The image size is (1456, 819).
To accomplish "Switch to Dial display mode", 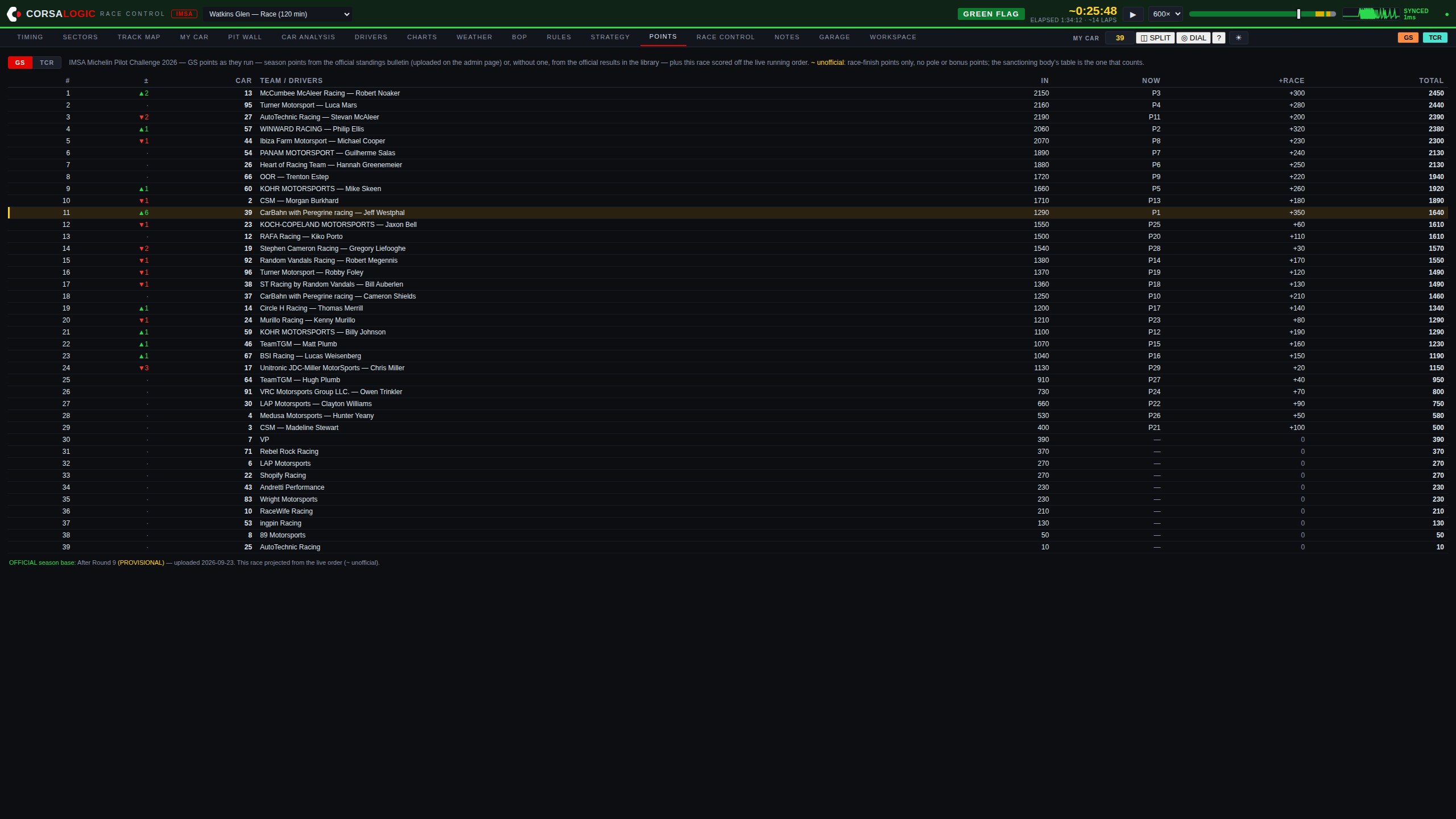I will [1193, 38].
